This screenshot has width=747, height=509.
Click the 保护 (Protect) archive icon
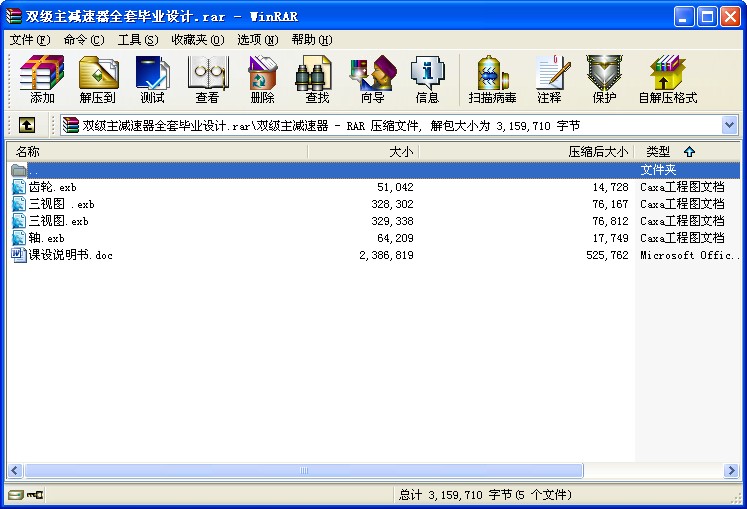click(604, 79)
